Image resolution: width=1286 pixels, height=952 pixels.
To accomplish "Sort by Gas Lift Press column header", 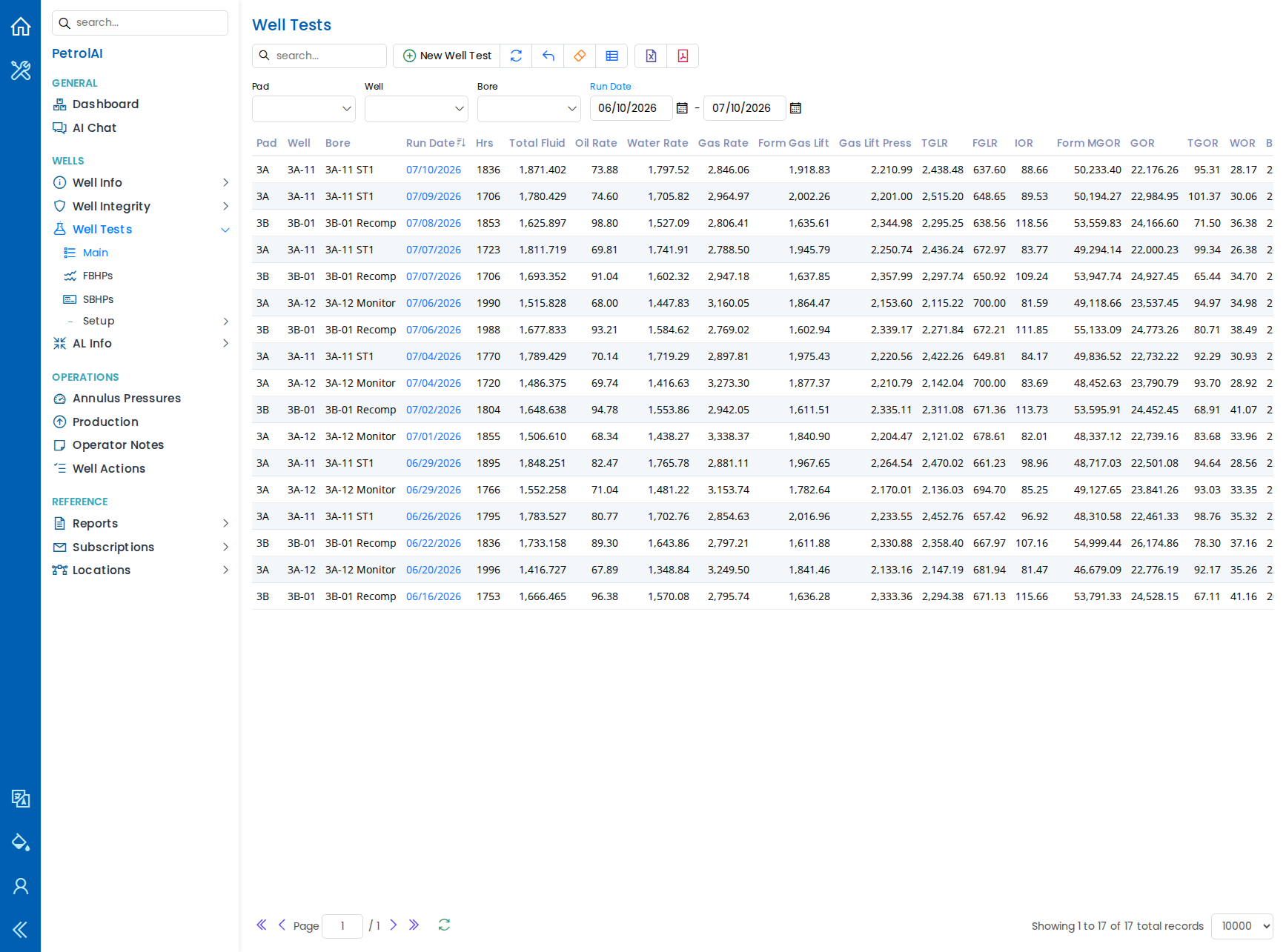I will [875, 143].
